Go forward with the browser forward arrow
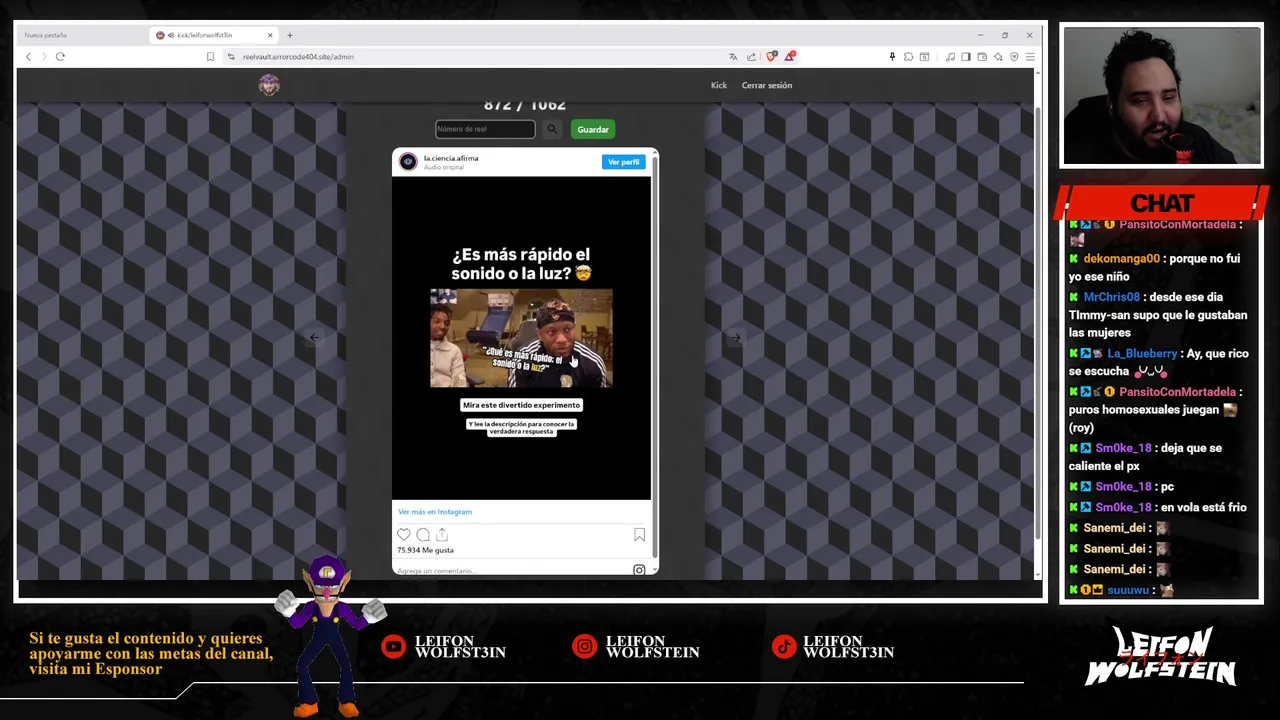 (x=43, y=57)
